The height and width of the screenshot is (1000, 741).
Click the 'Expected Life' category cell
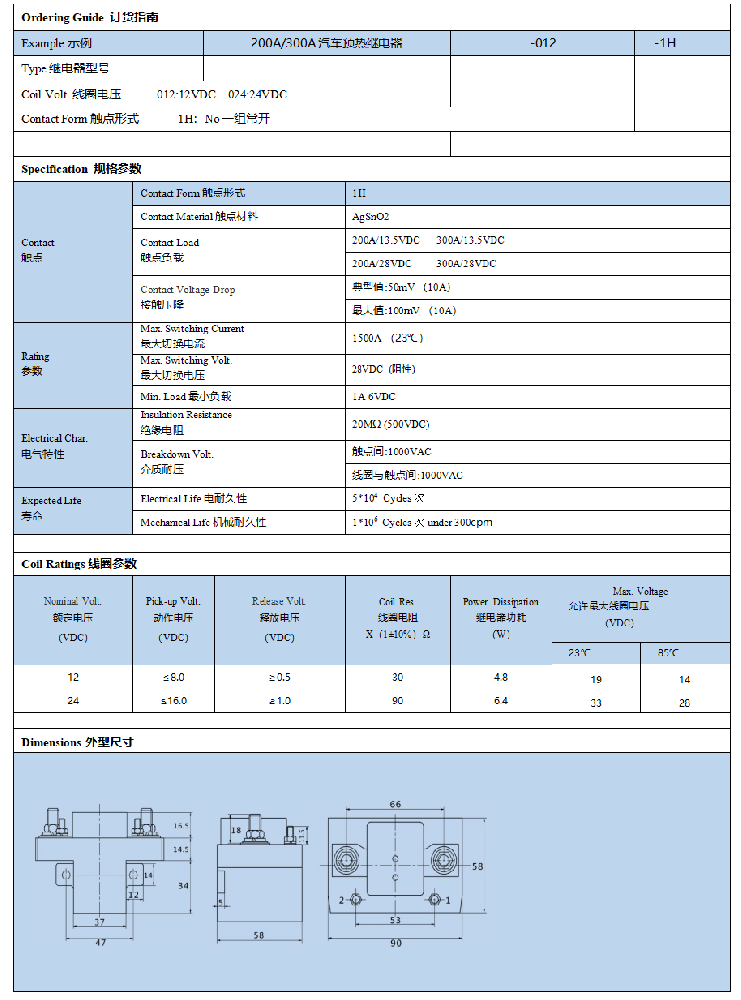(73, 511)
